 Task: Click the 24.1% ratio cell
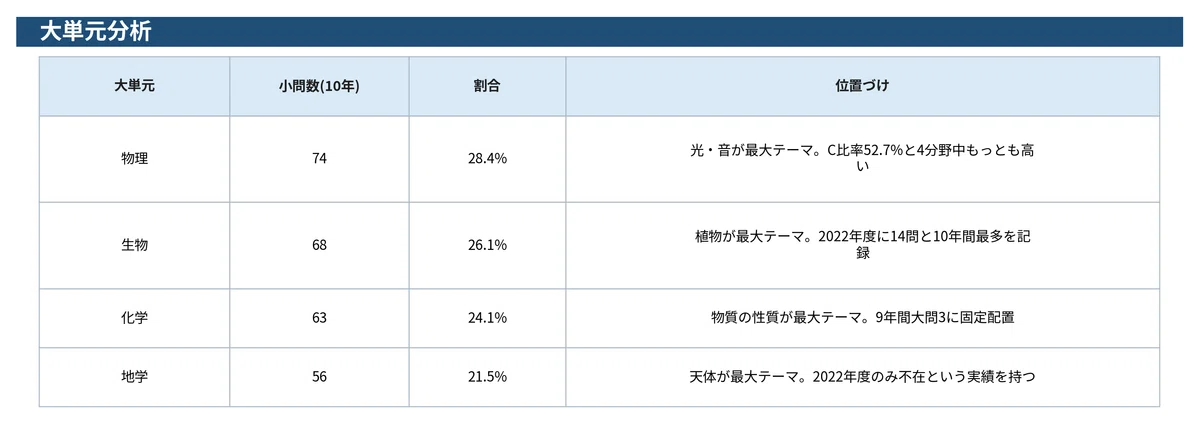tap(487, 319)
